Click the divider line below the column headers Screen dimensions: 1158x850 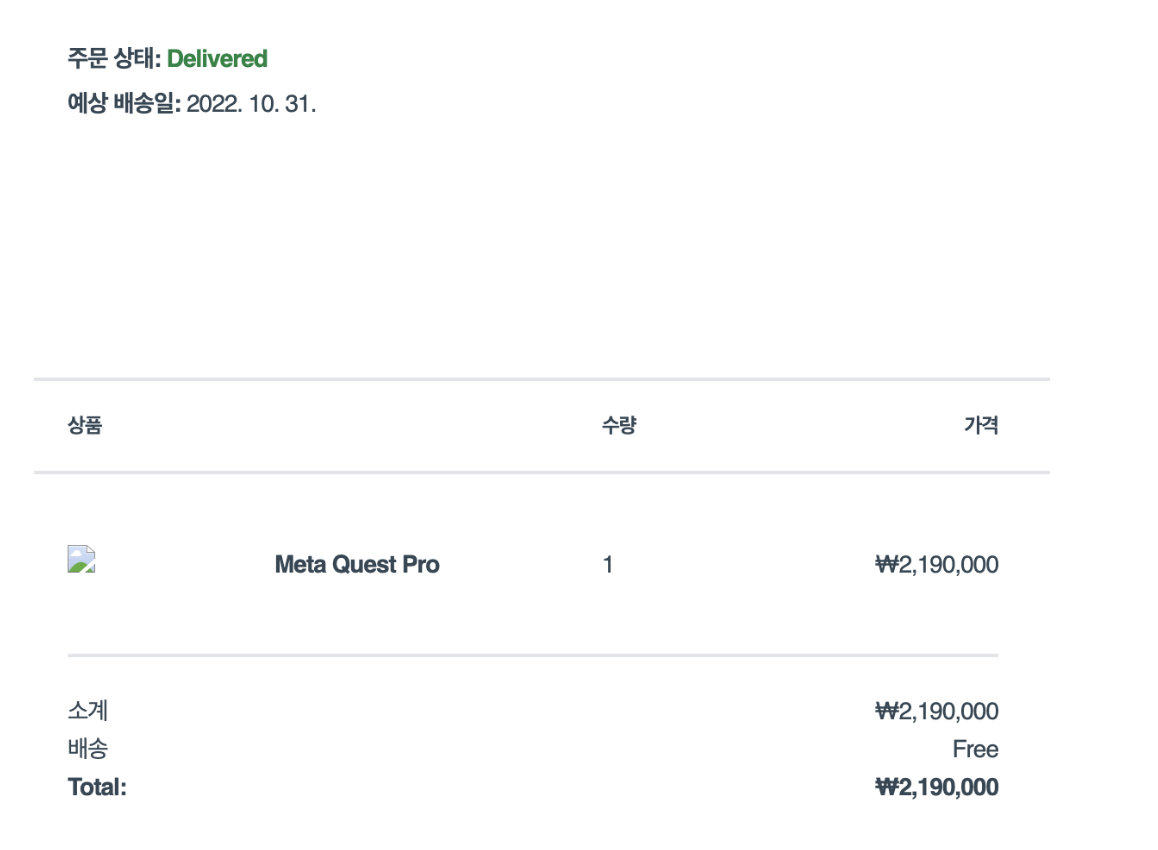[541, 472]
